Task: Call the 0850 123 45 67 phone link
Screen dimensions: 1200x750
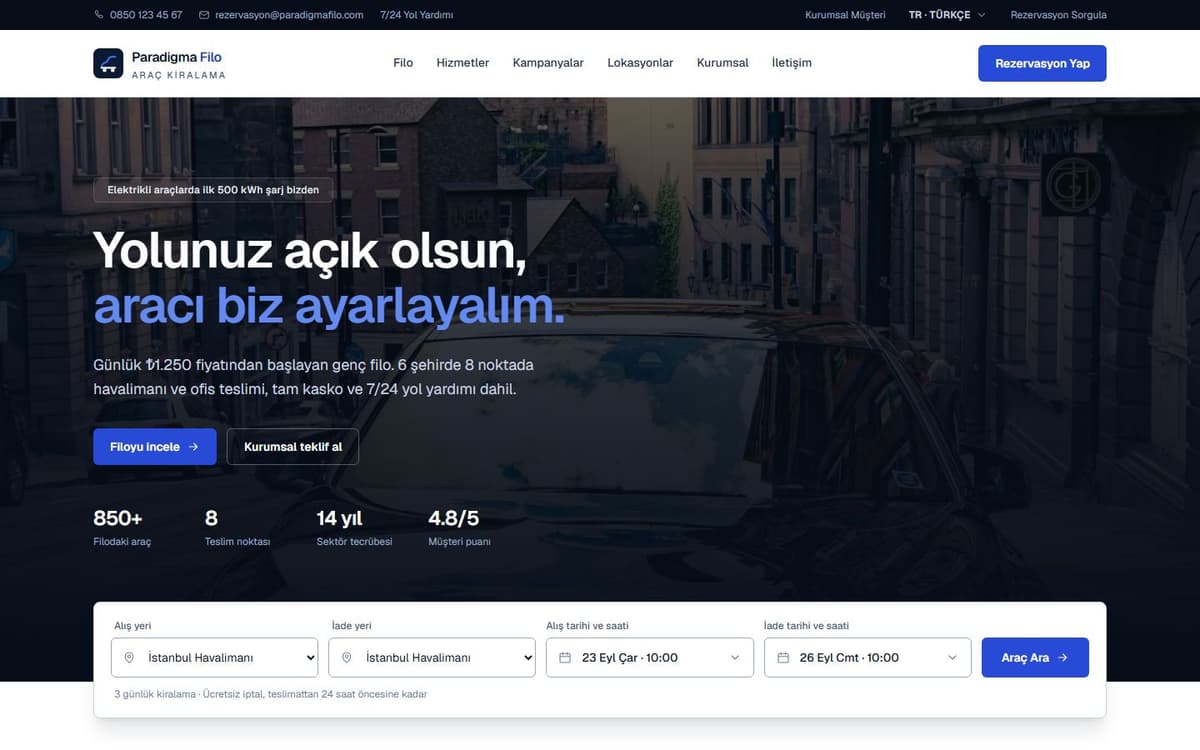Action: click(x=138, y=15)
